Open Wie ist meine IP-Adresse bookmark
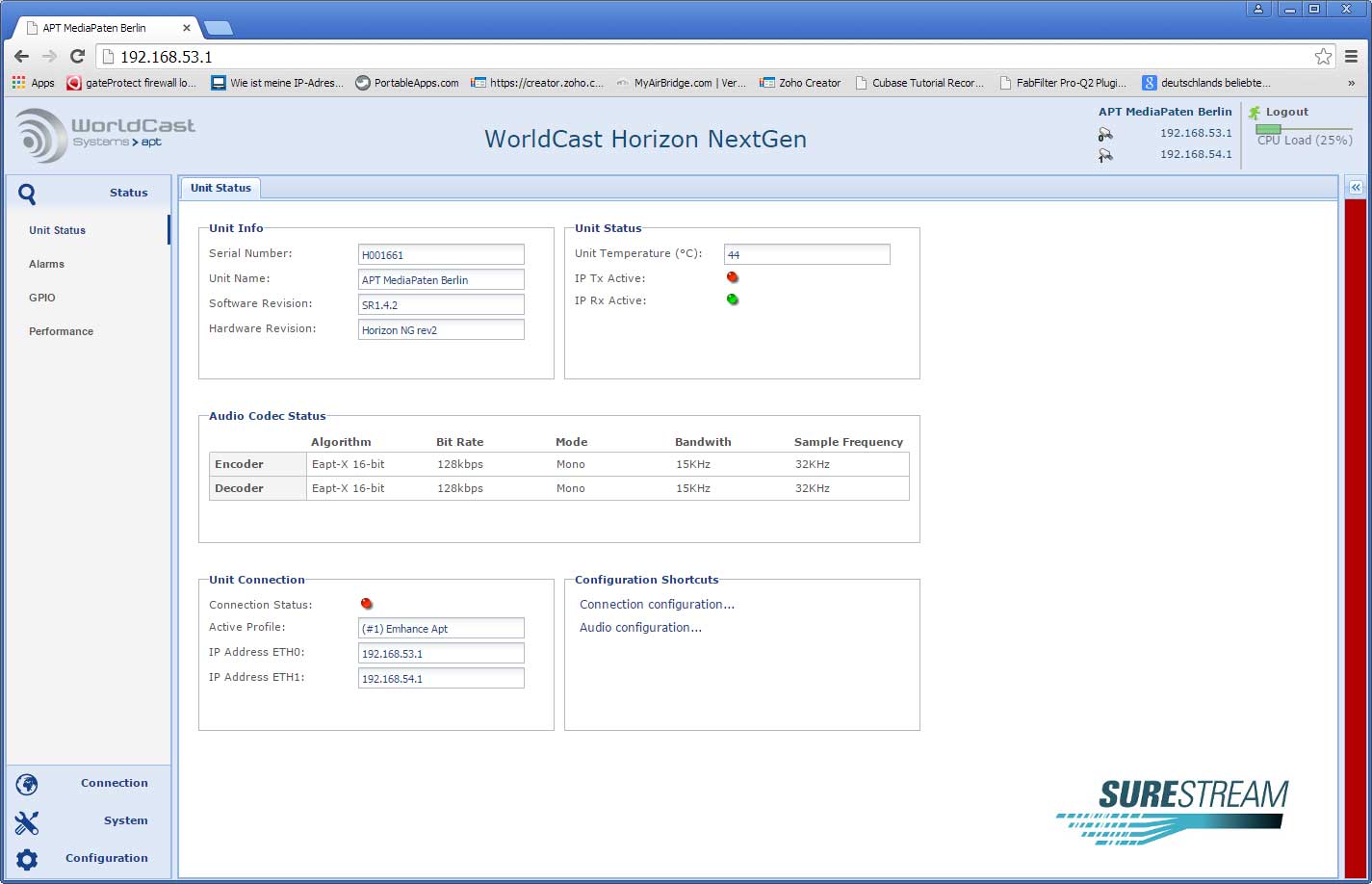The image size is (1372, 884). click(x=277, y=83)
